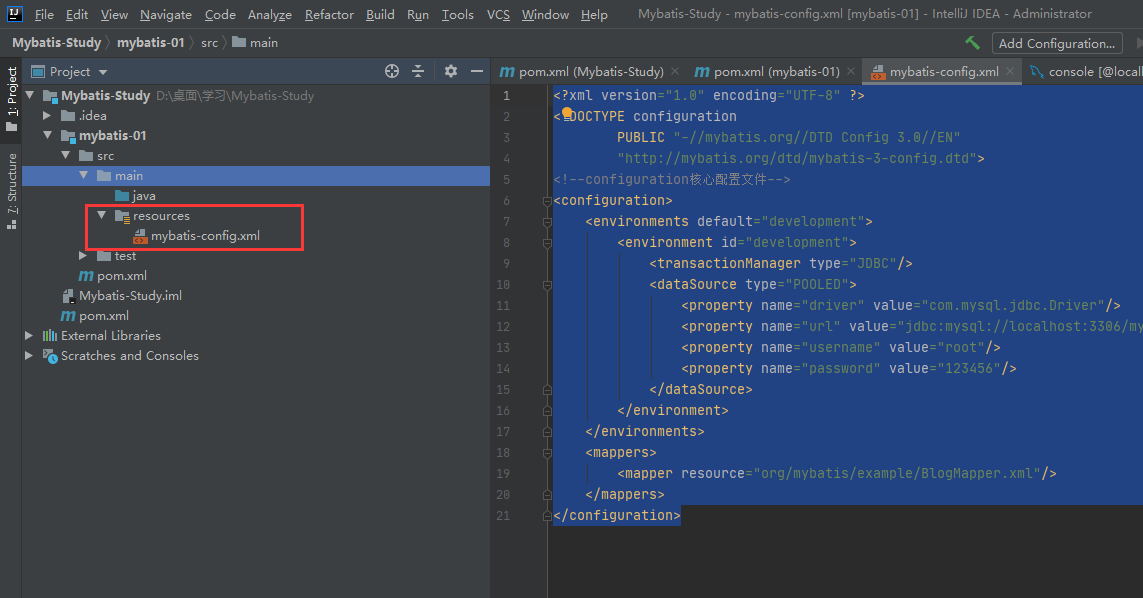Image resolution: width=1143 pixels, height=598 pixels.
Task: Open the Navigate menu
Action: [166, 15]
